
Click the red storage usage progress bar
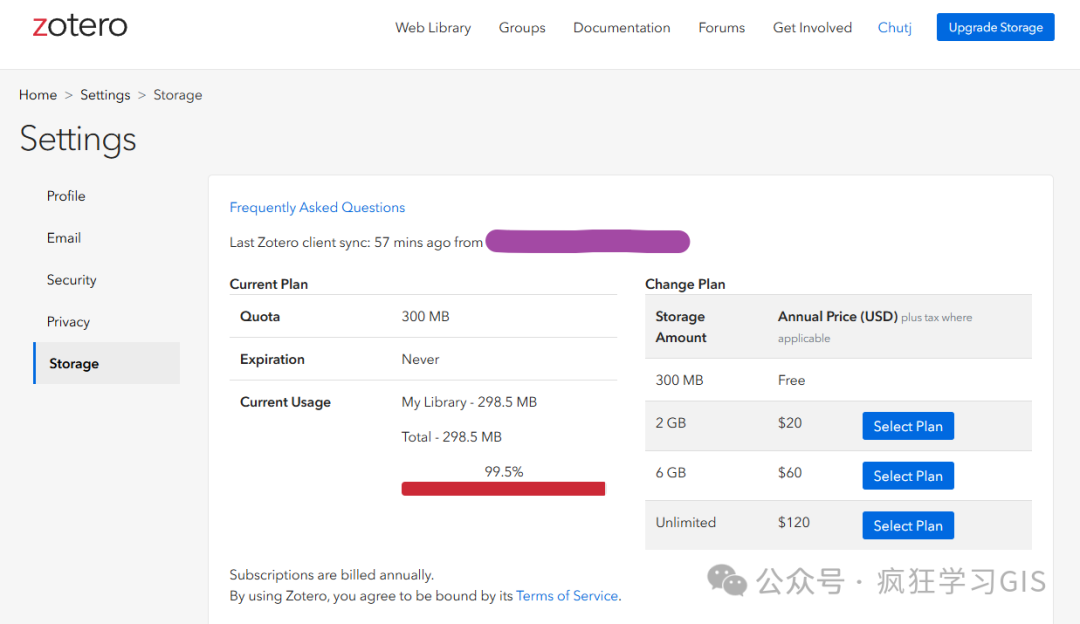point(503,489)
